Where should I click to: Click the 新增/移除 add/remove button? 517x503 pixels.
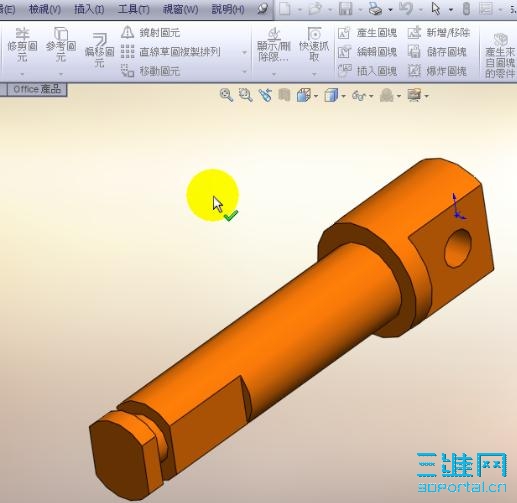pos(439,33)
